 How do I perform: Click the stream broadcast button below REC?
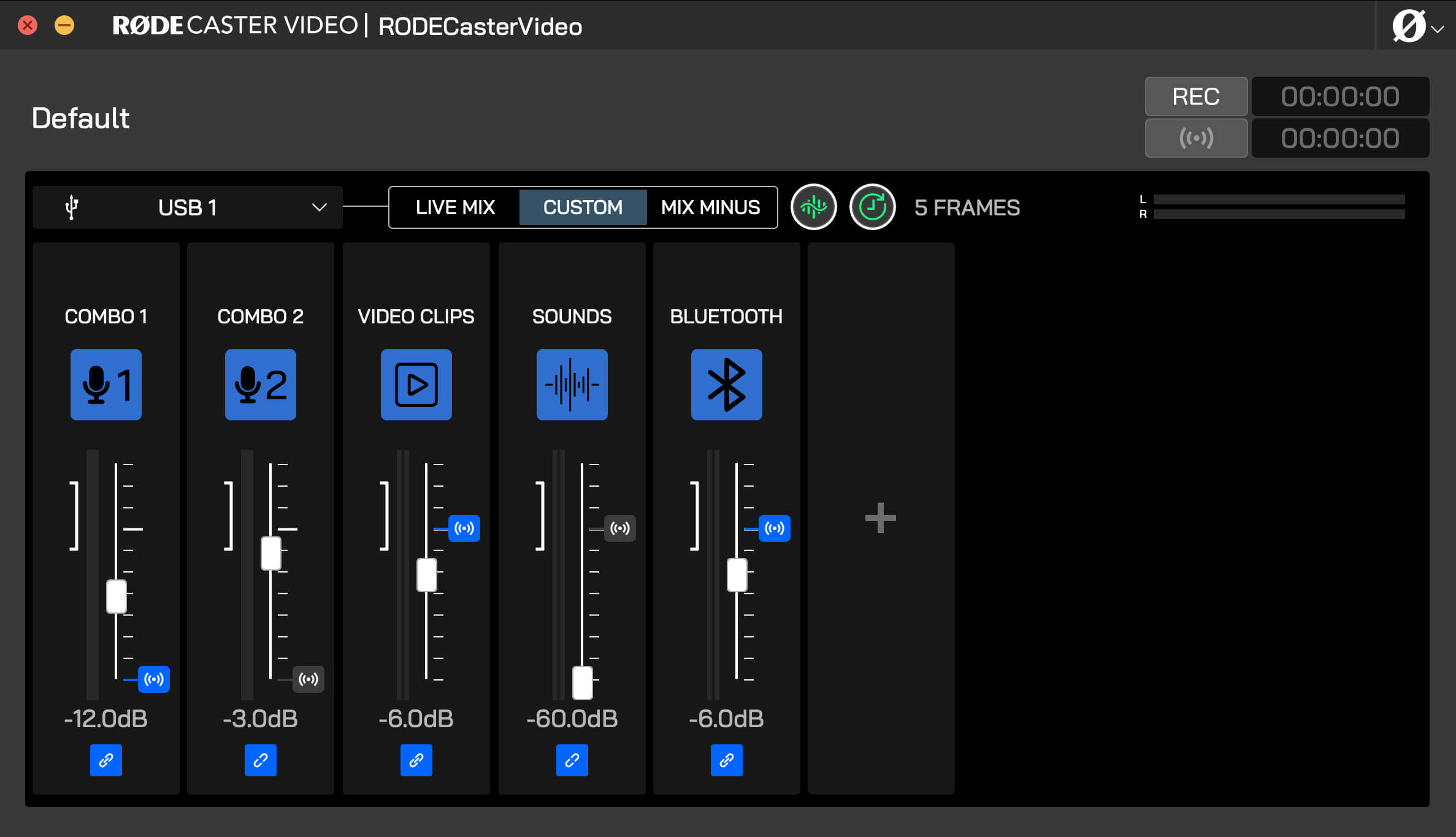1196,138
